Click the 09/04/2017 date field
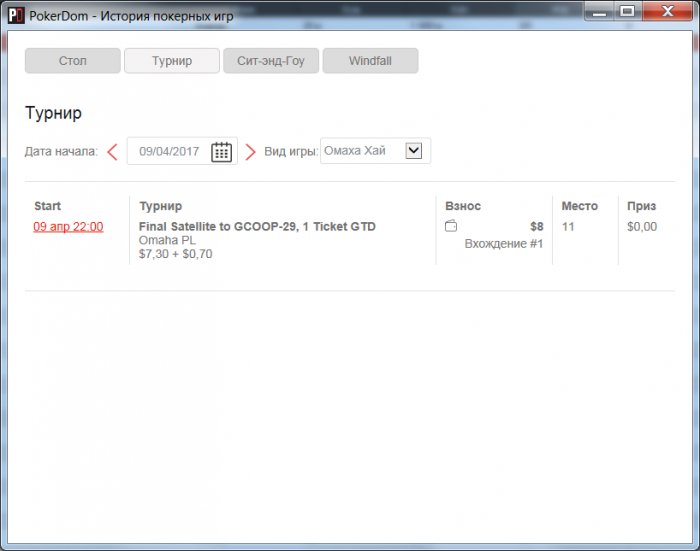 click(182, 151)
